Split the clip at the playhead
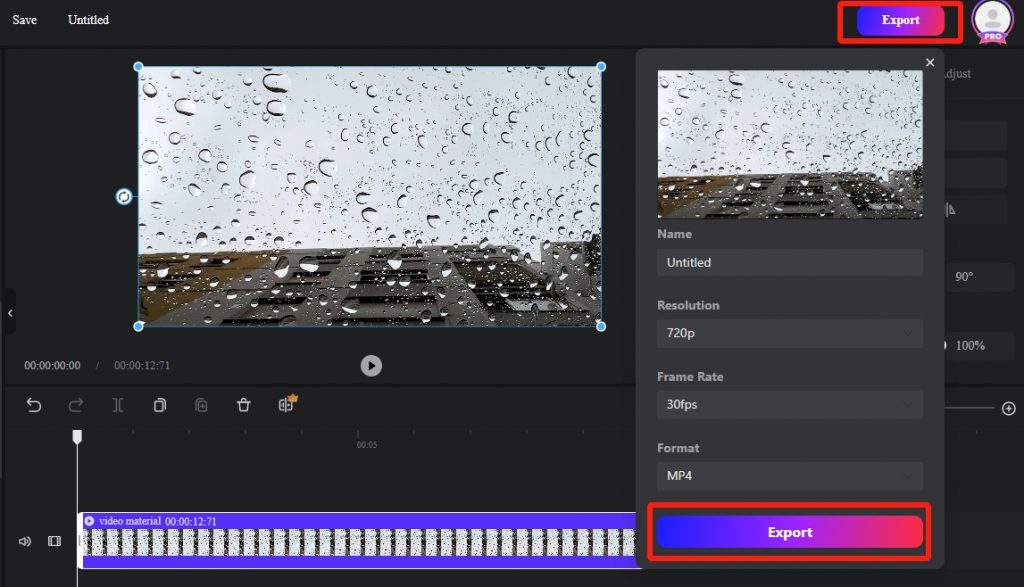The height and width of the screenshot is (587, 1024). tap(117, 405)
